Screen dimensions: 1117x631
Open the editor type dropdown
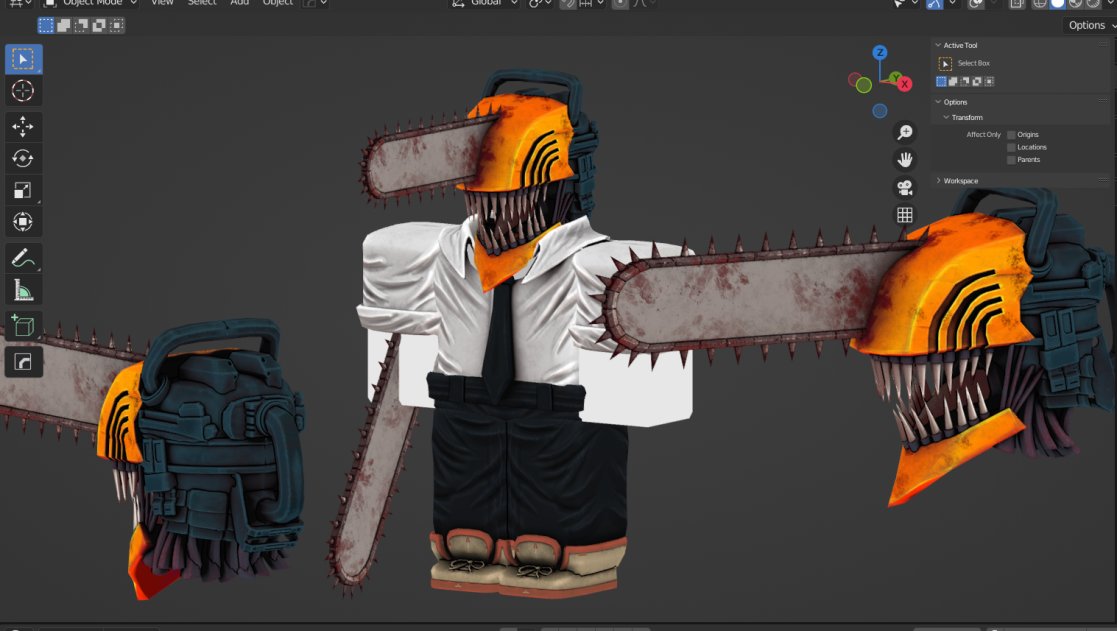(19, 4)
